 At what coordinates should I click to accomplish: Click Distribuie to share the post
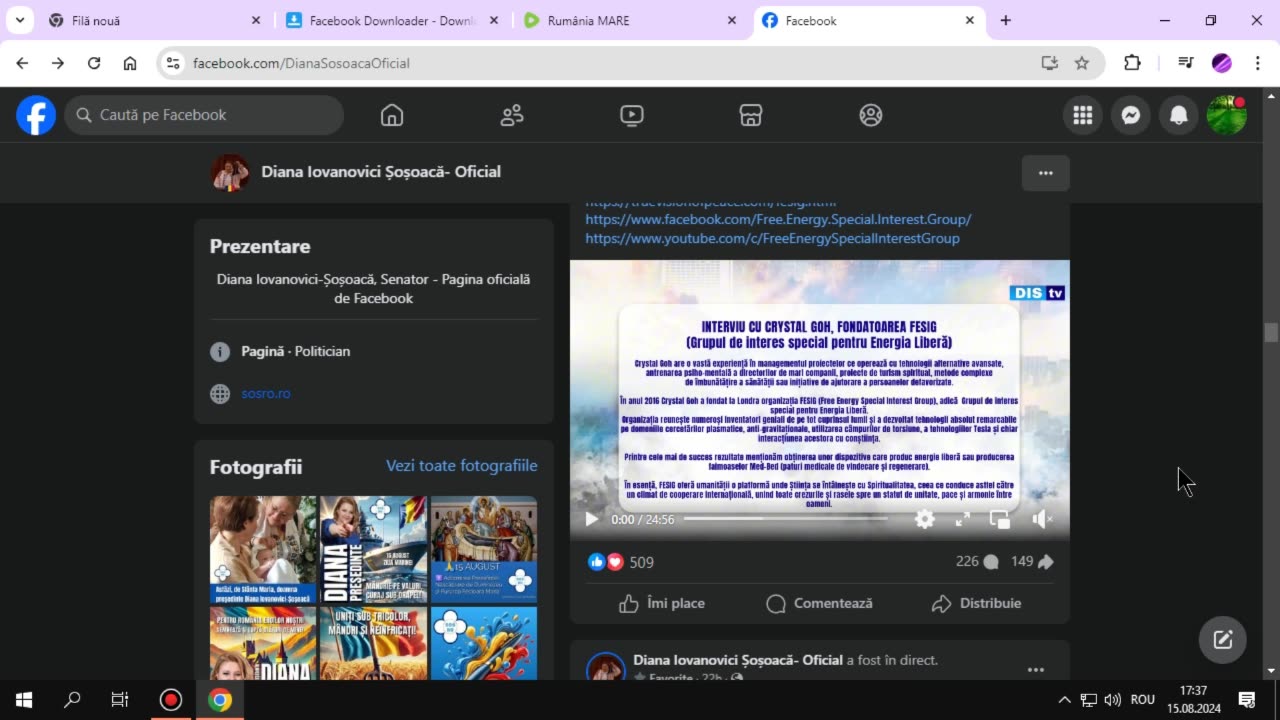pos(976,603)
